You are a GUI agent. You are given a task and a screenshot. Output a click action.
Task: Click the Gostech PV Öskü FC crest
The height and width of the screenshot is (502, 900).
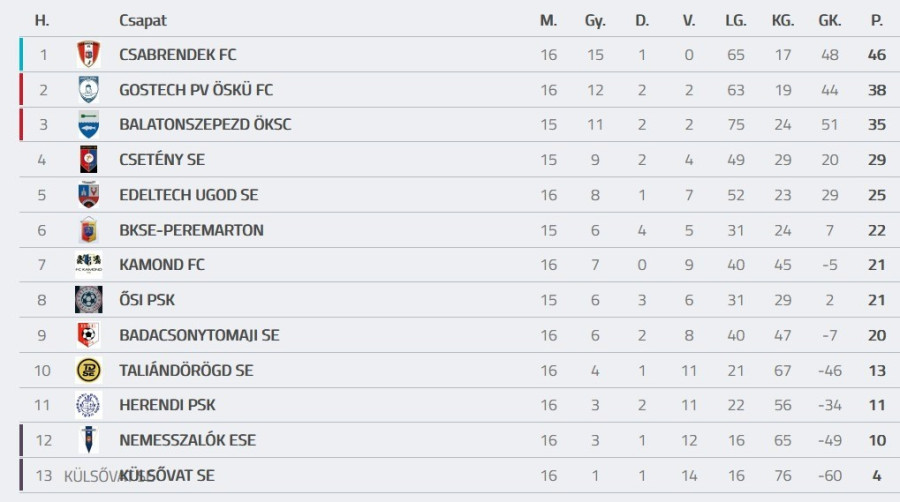coord(89,90)
